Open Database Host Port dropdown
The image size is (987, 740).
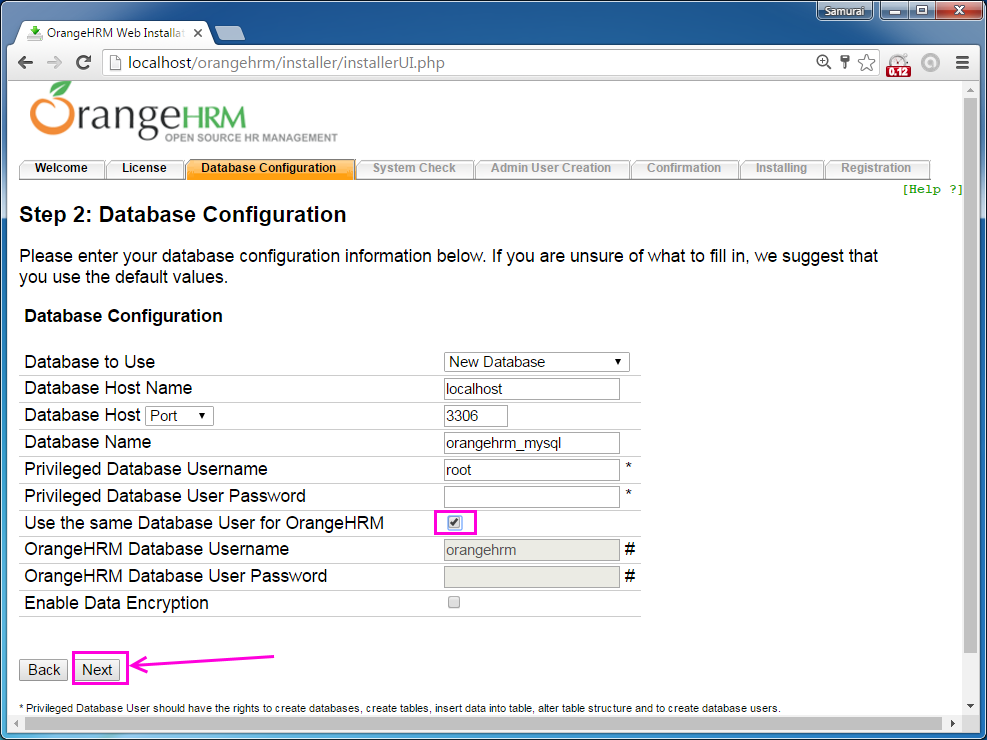[179, 416]
